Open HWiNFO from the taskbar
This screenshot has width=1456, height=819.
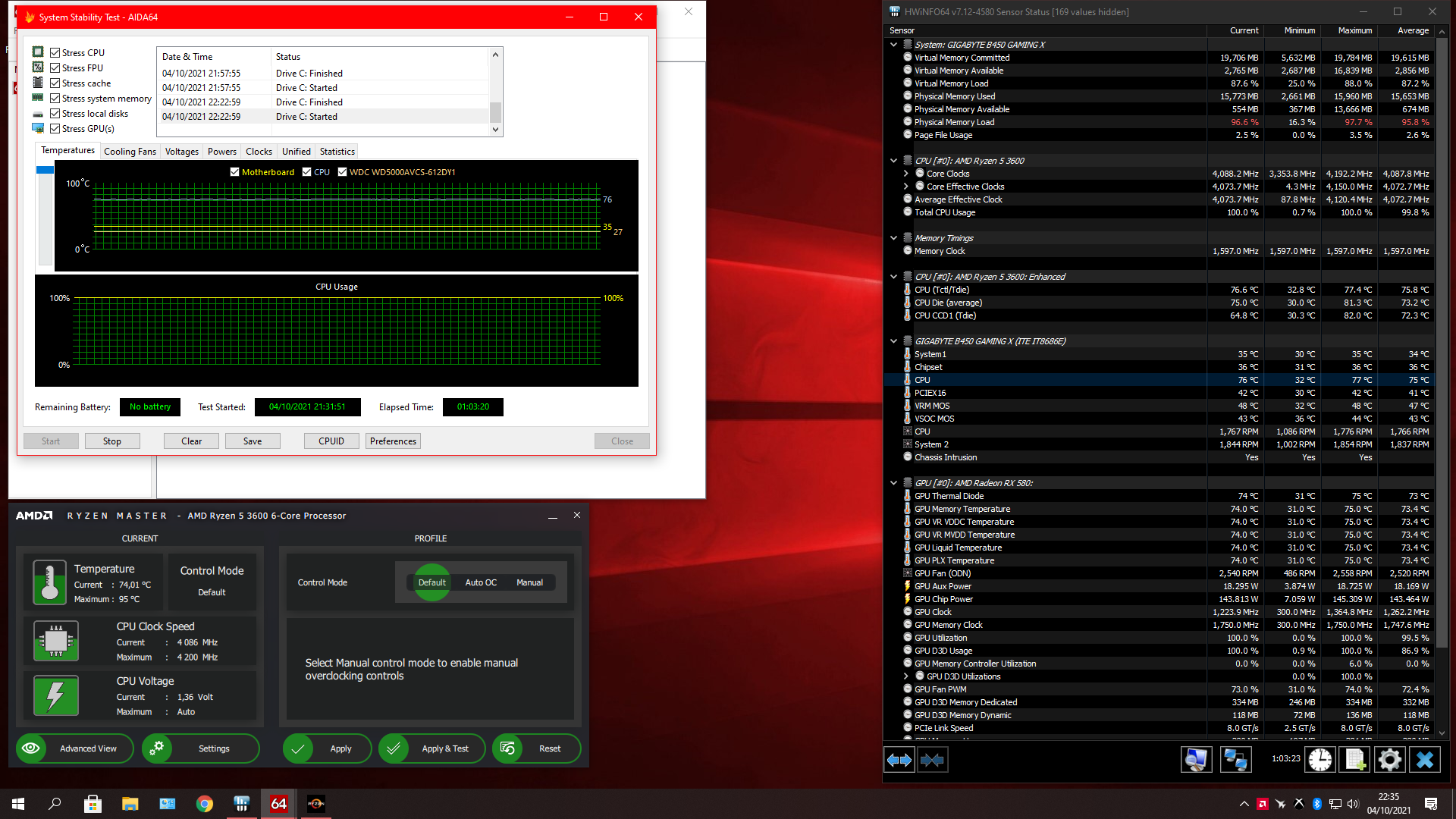(242, 804)
